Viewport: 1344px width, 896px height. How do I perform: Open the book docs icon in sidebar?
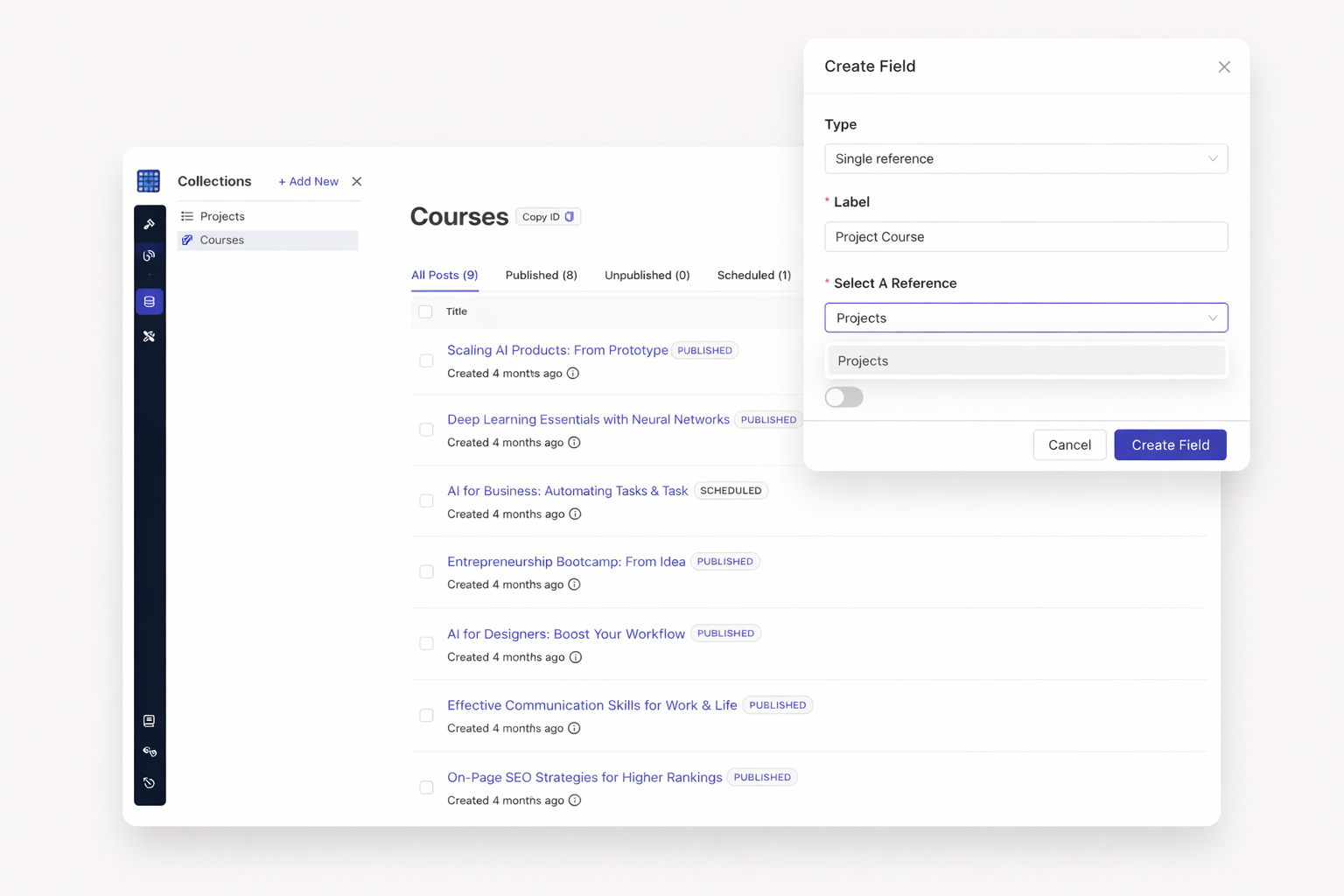[x=150, y=721]
